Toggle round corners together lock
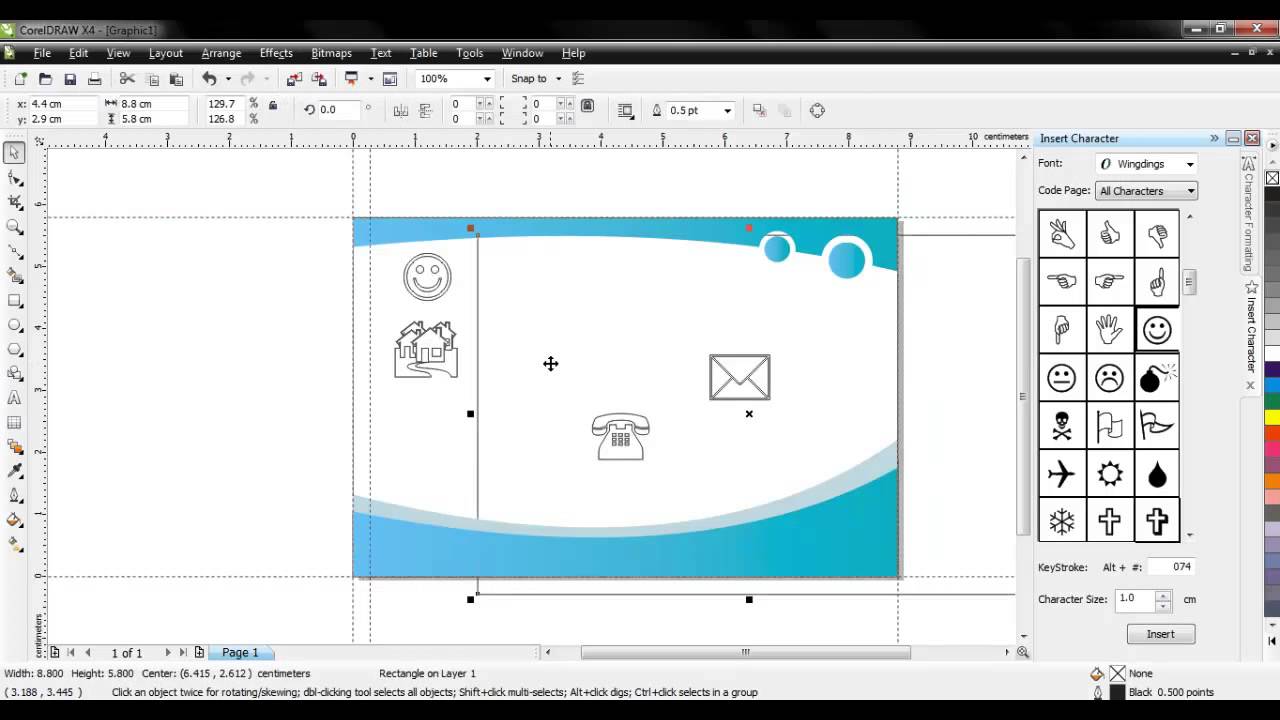Viewport: 1280px width, 720px height. (588, 105)
